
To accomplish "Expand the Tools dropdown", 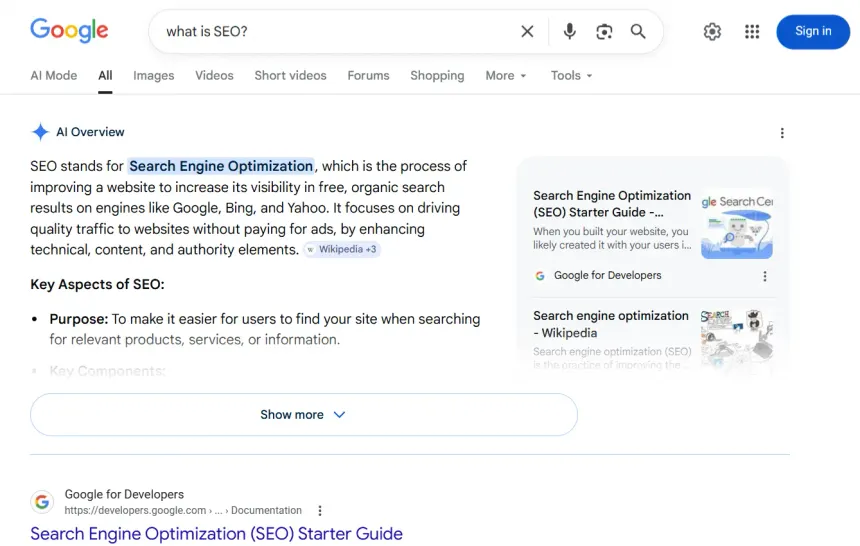I will pos(572,76).
